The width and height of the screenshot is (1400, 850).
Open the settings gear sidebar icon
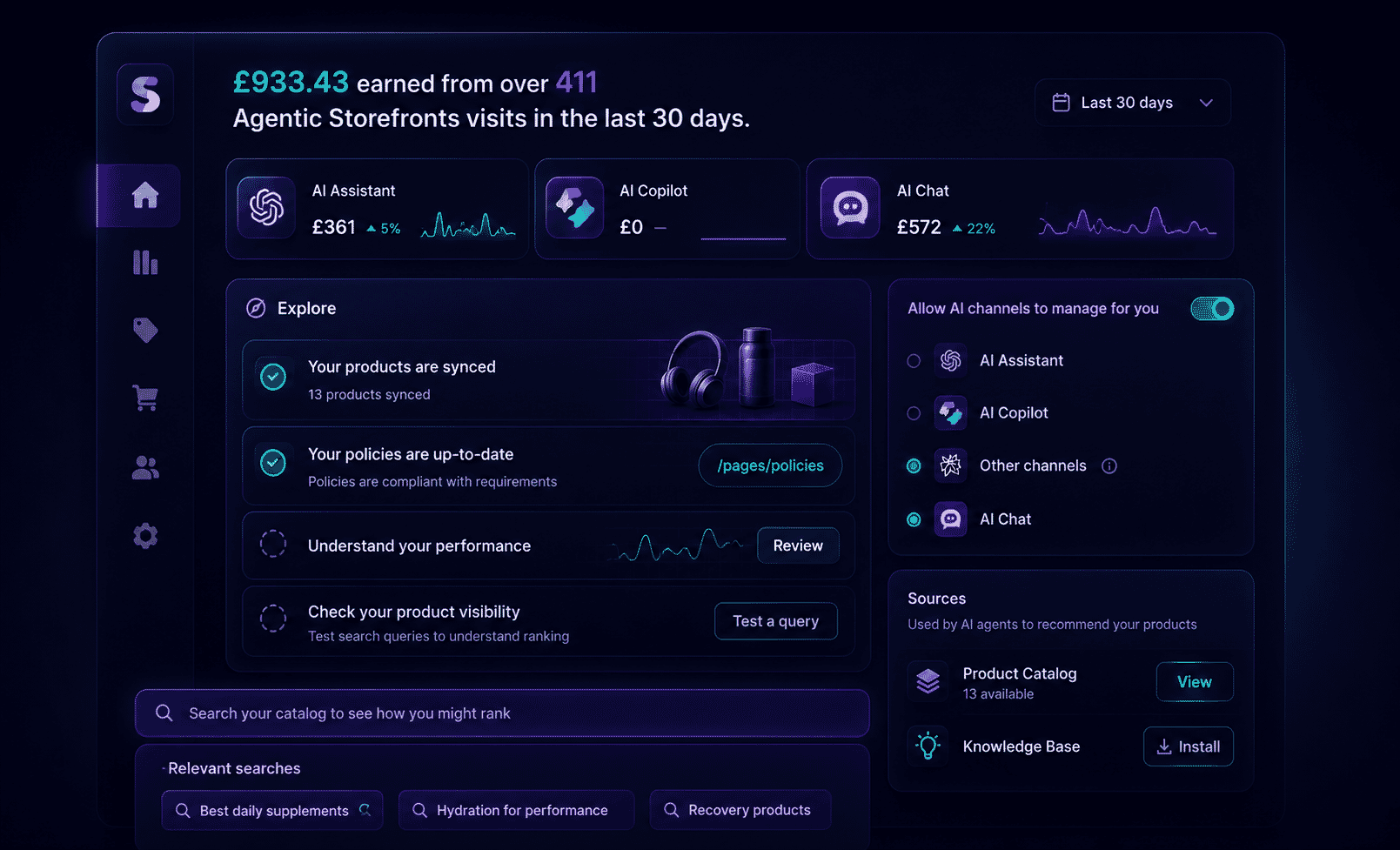(x=145, y=536)
